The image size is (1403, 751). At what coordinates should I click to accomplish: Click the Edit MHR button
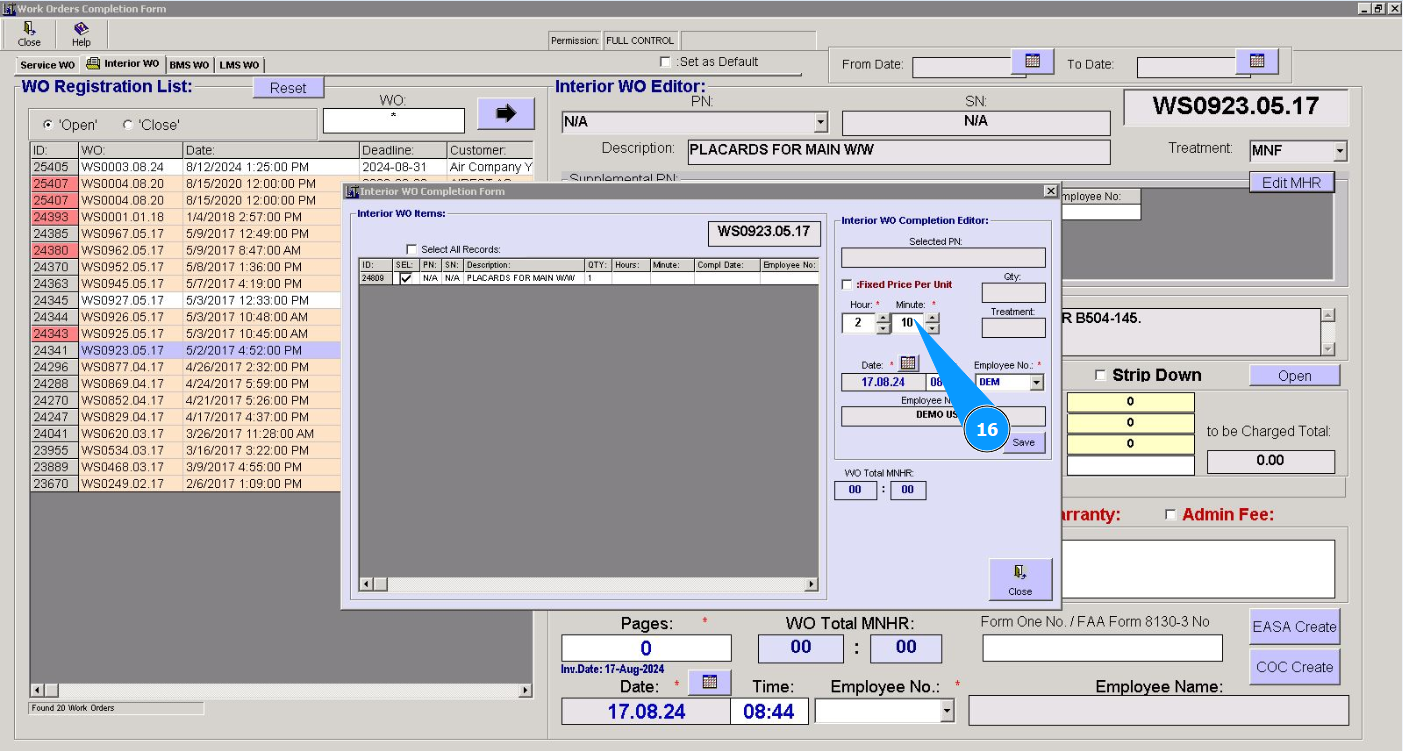1291,183
